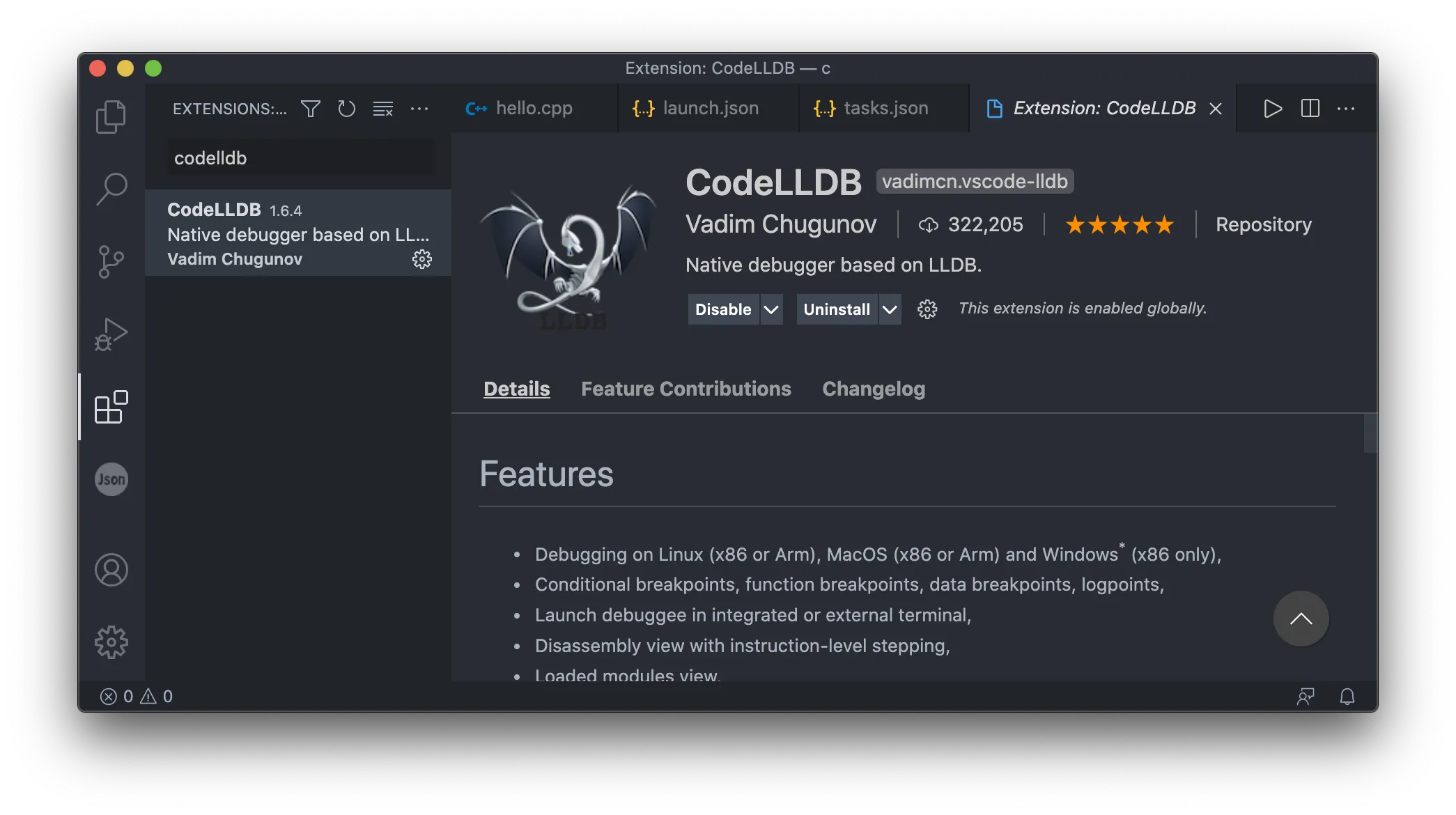Image resolution: width=1456 pixels, height=815 pixels.
Task: Click the extensions search box with codelldb
Action: tap(300, 158)
